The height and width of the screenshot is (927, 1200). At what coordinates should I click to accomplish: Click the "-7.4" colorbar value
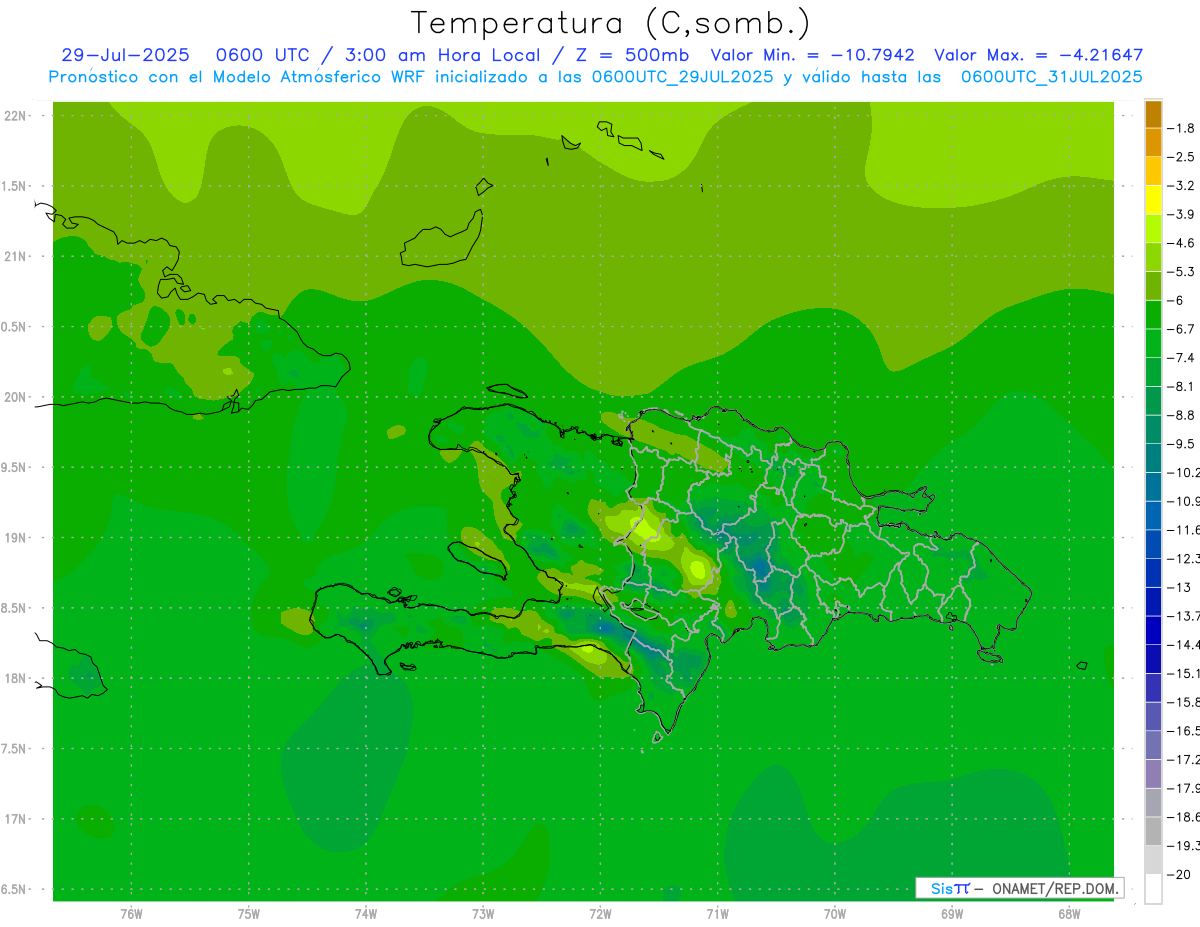pos(1182,358)
